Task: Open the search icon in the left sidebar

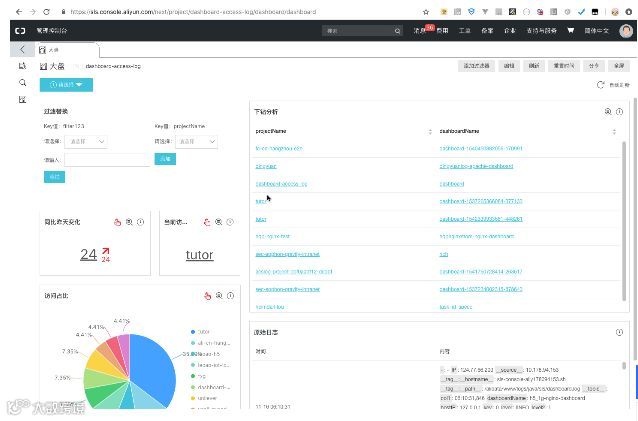Action: click(22, 83)
